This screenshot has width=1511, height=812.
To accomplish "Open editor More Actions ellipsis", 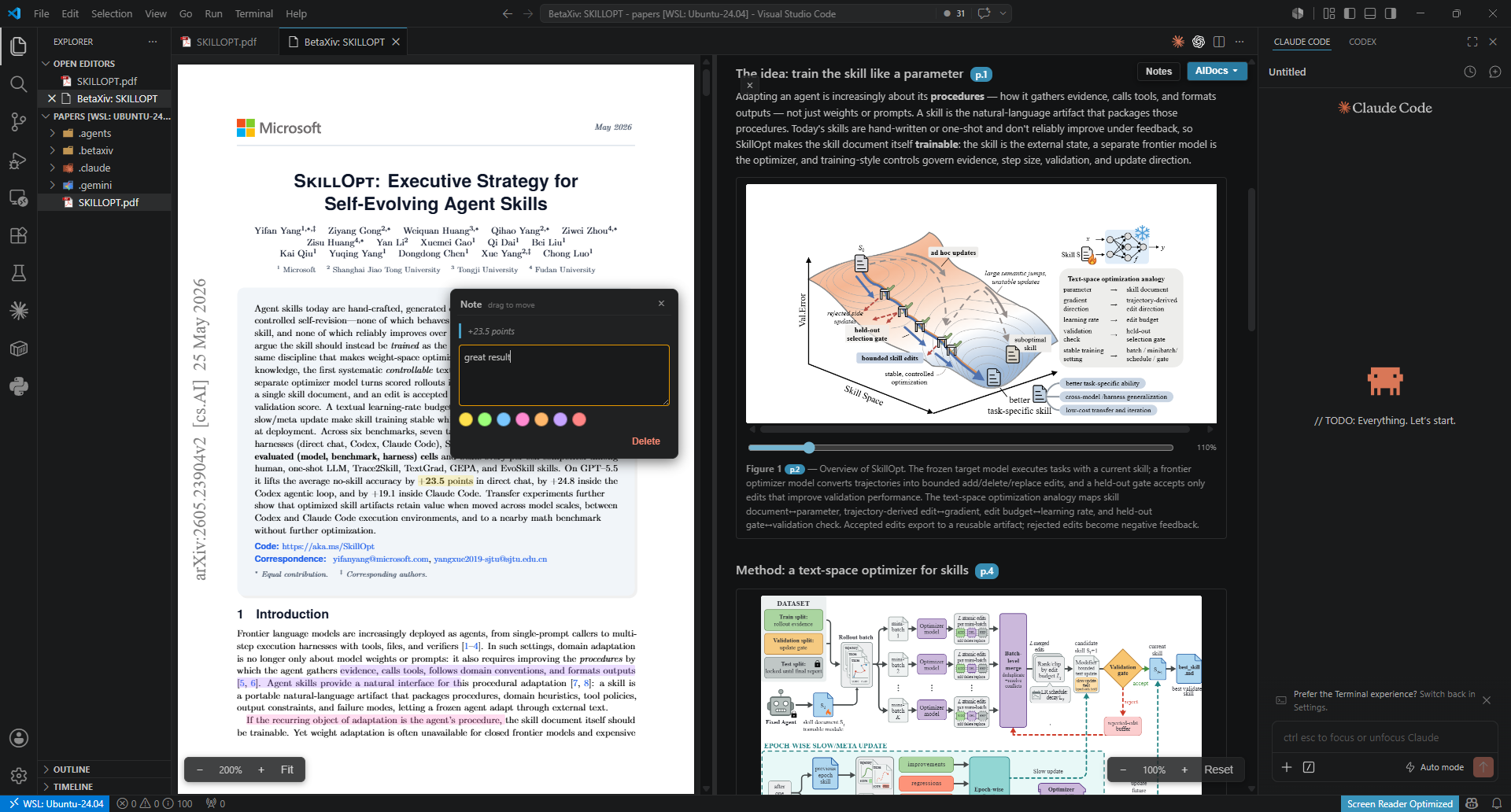I will 1239,42.
